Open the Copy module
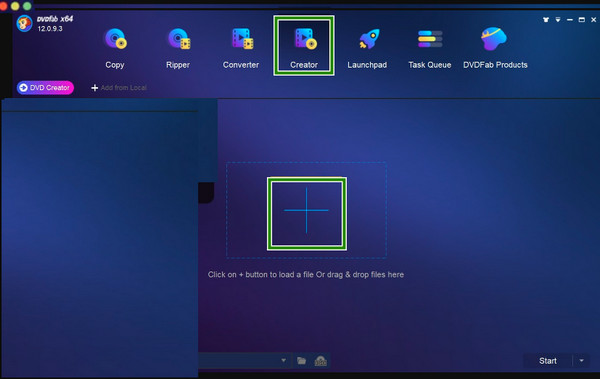Viewport: 600px width, 379px height. [115, 48]
